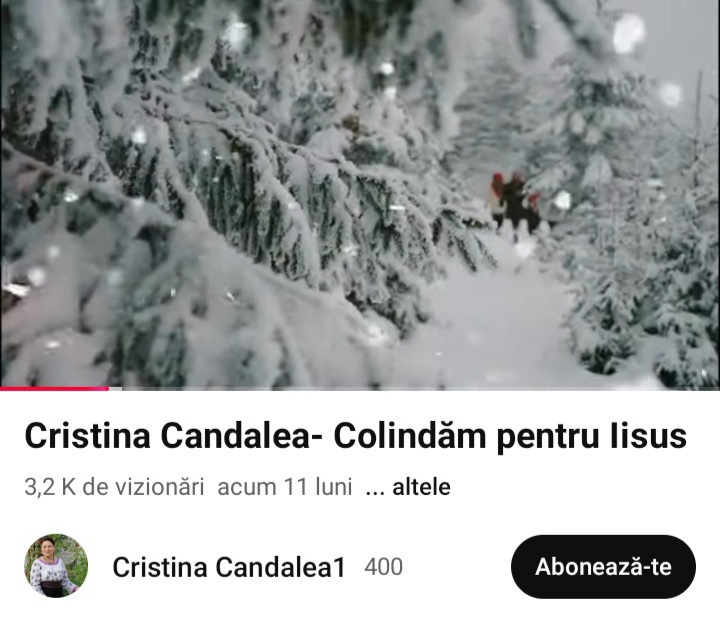Click the video title Colindăm pentru Iisus
The height and width of the screenshot is (617, 720).
point(510,436)
